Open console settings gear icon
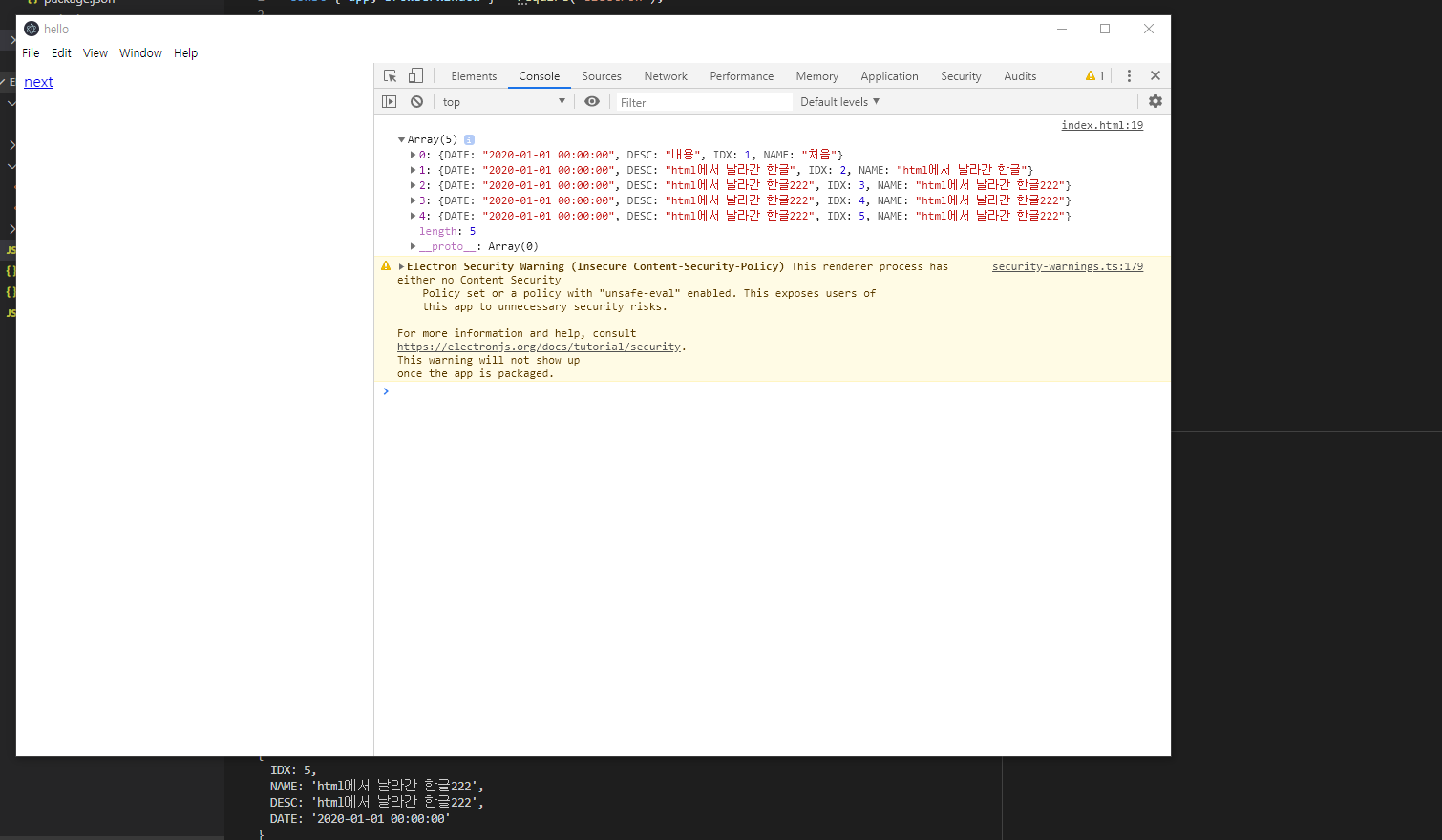1442x840 pixels. click(1156, 101)
